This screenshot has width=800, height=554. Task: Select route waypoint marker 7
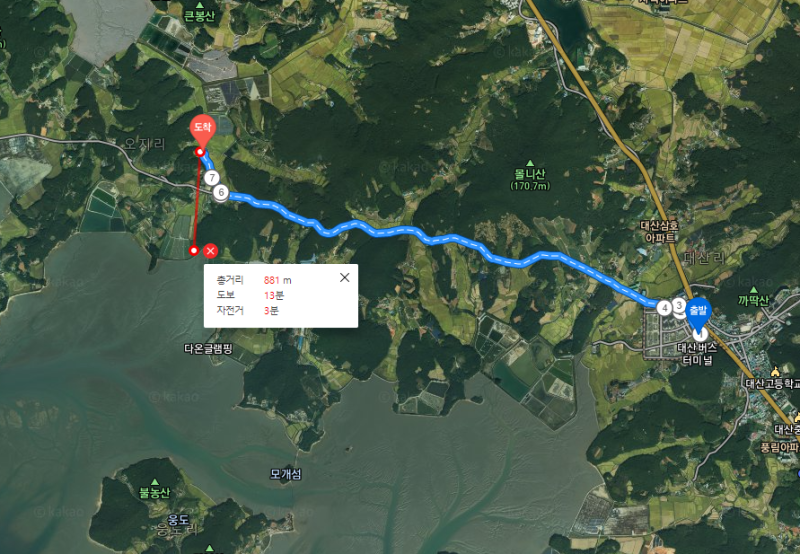212,178
